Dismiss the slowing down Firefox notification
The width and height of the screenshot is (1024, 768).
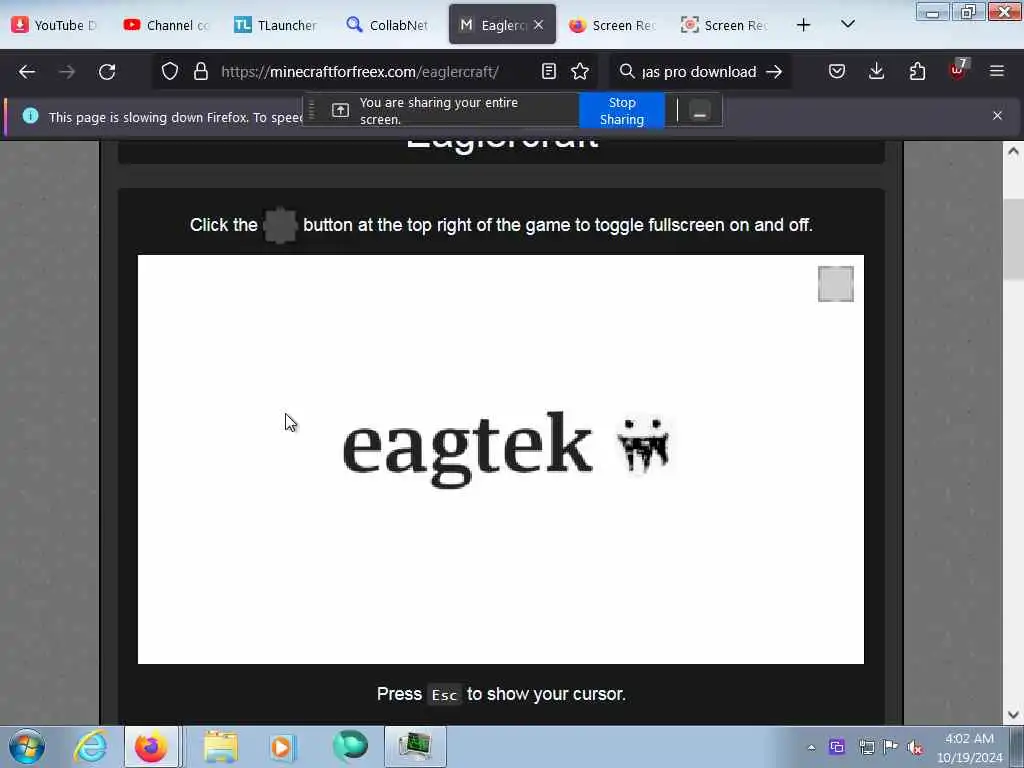(997, 116)
